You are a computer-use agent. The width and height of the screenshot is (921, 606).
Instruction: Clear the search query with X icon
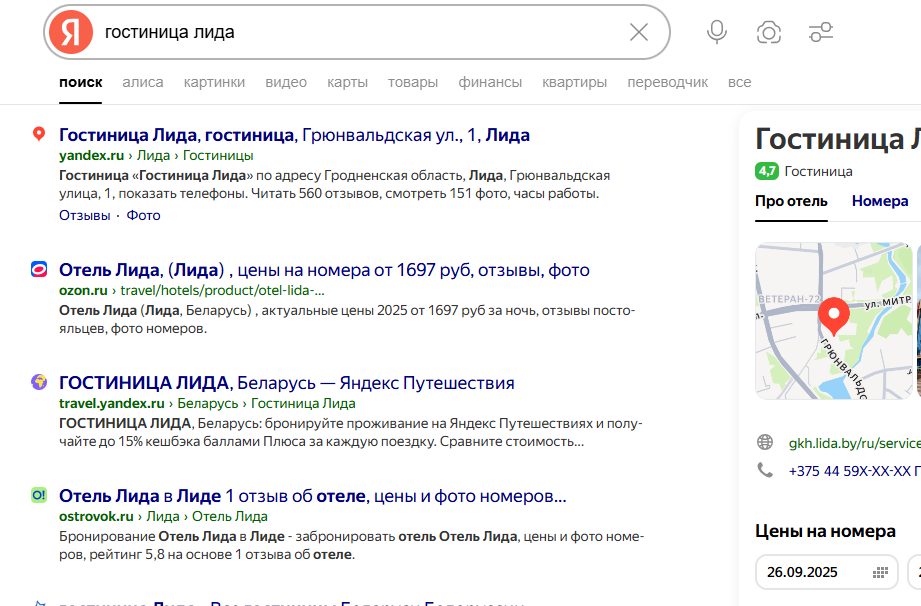pyautogui.click(x=639, y=32)
